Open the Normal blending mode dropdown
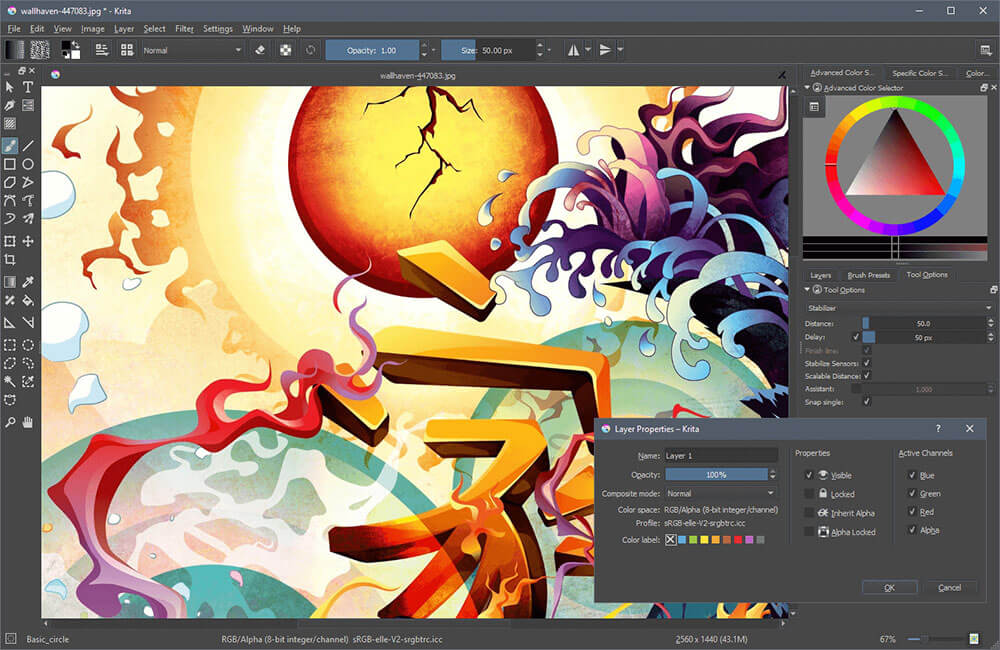The width and height of the screenshot is (1000, 650). 192,50
